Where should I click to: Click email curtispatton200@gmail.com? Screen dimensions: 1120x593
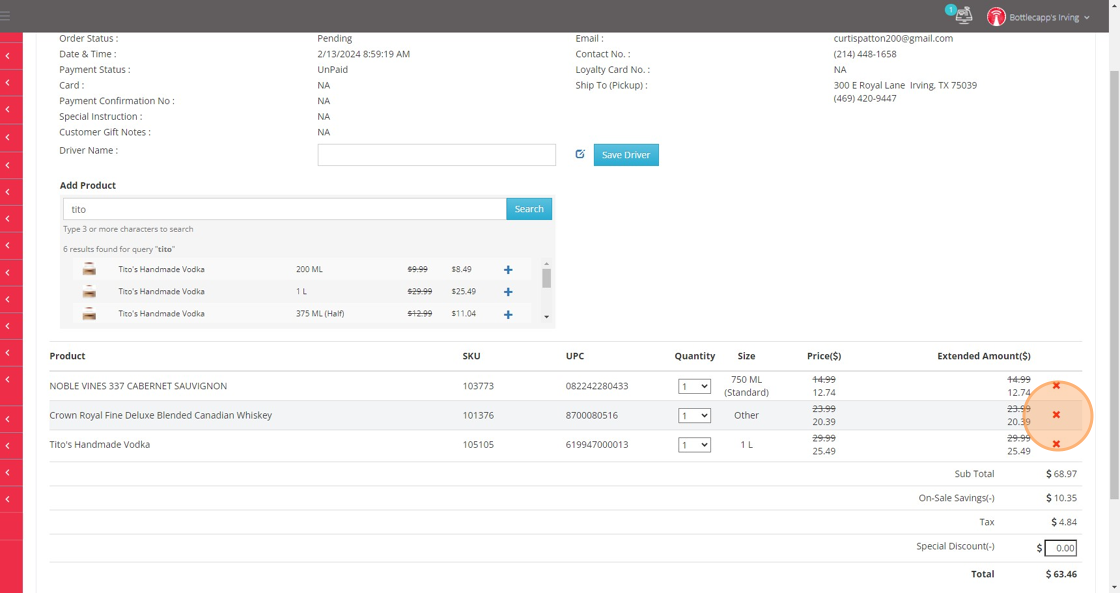click(893, 39)
